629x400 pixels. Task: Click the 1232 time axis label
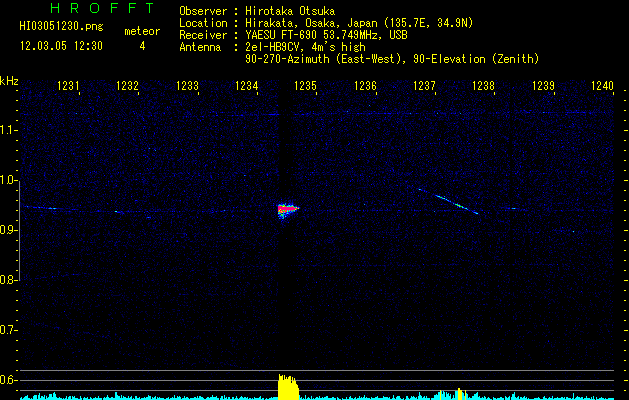point(127,86)
